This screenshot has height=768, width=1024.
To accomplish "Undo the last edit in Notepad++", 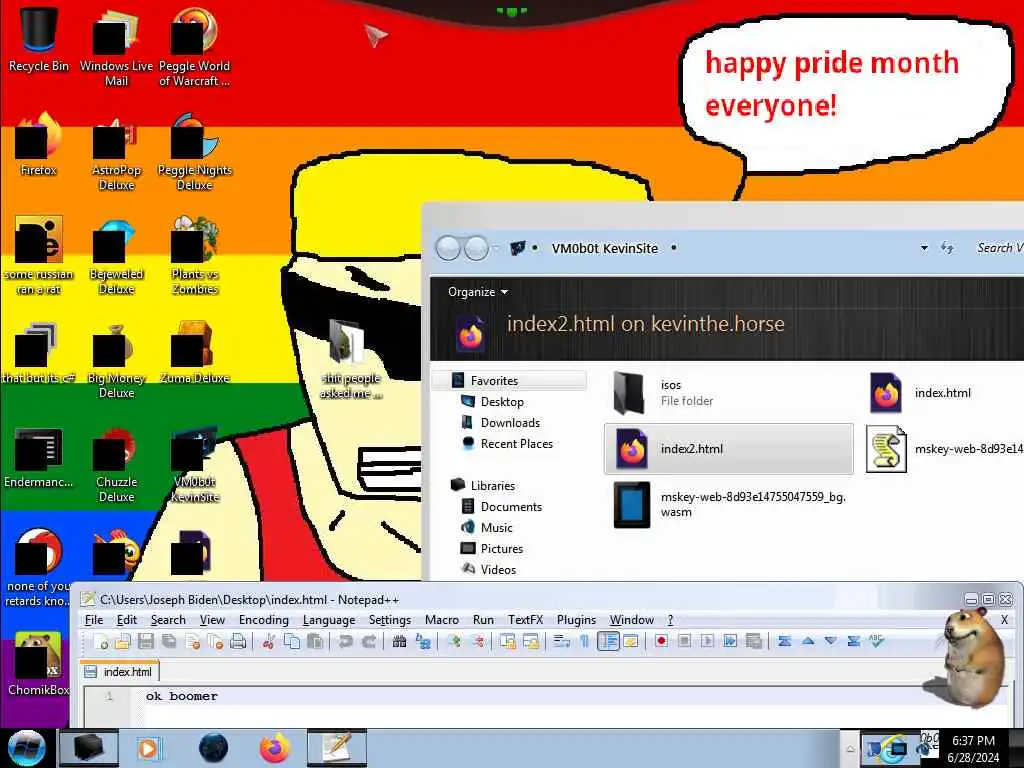I will click(345, 642).
